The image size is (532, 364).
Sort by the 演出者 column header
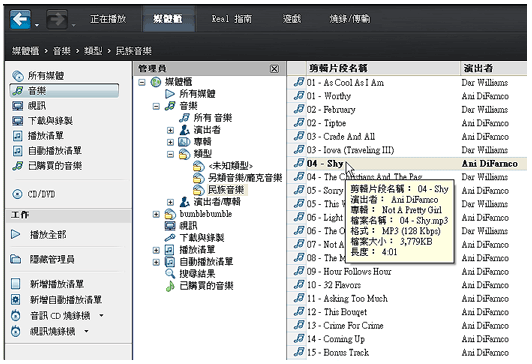[x=494, y=68]
